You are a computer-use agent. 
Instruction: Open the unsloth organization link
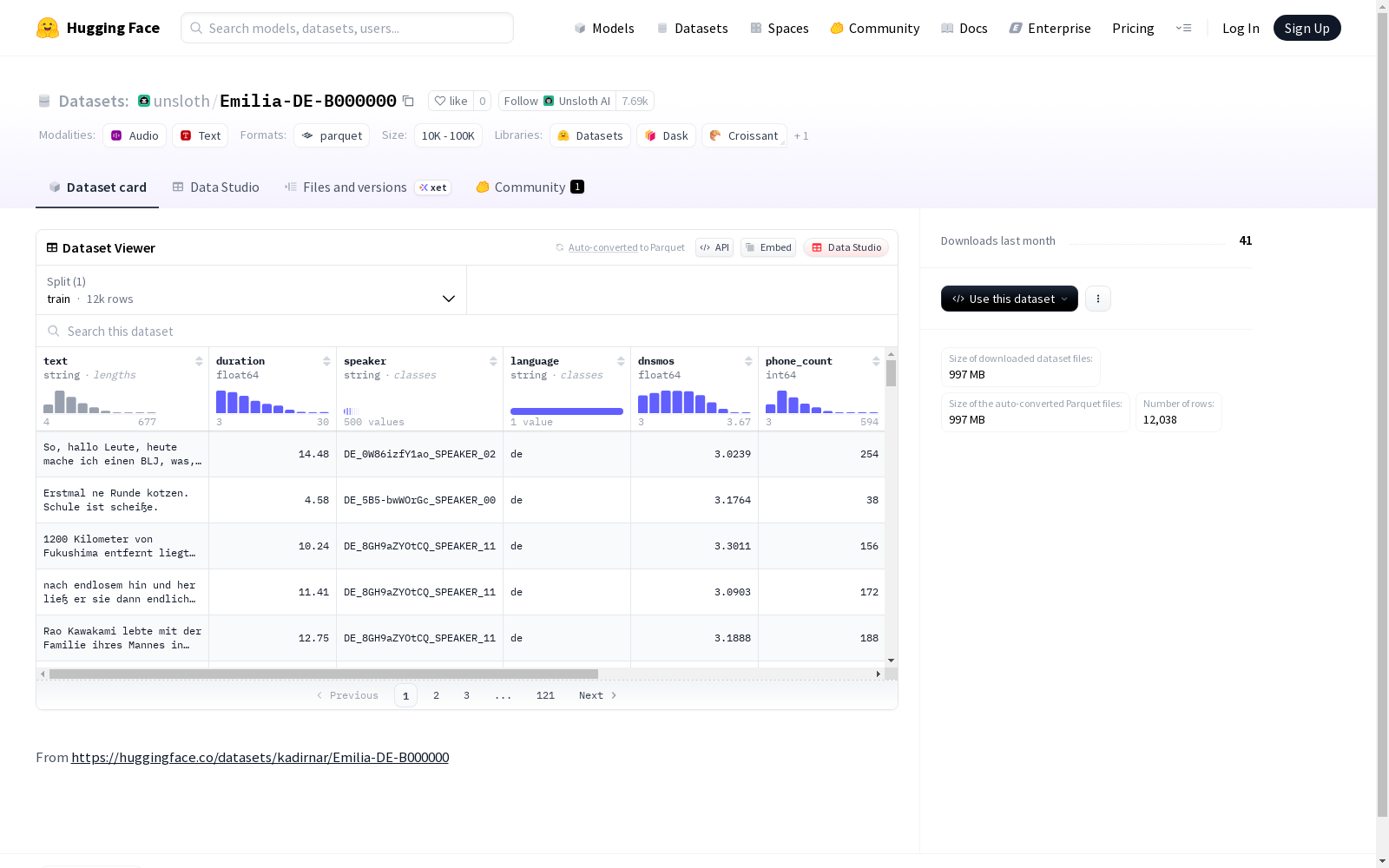181,101
